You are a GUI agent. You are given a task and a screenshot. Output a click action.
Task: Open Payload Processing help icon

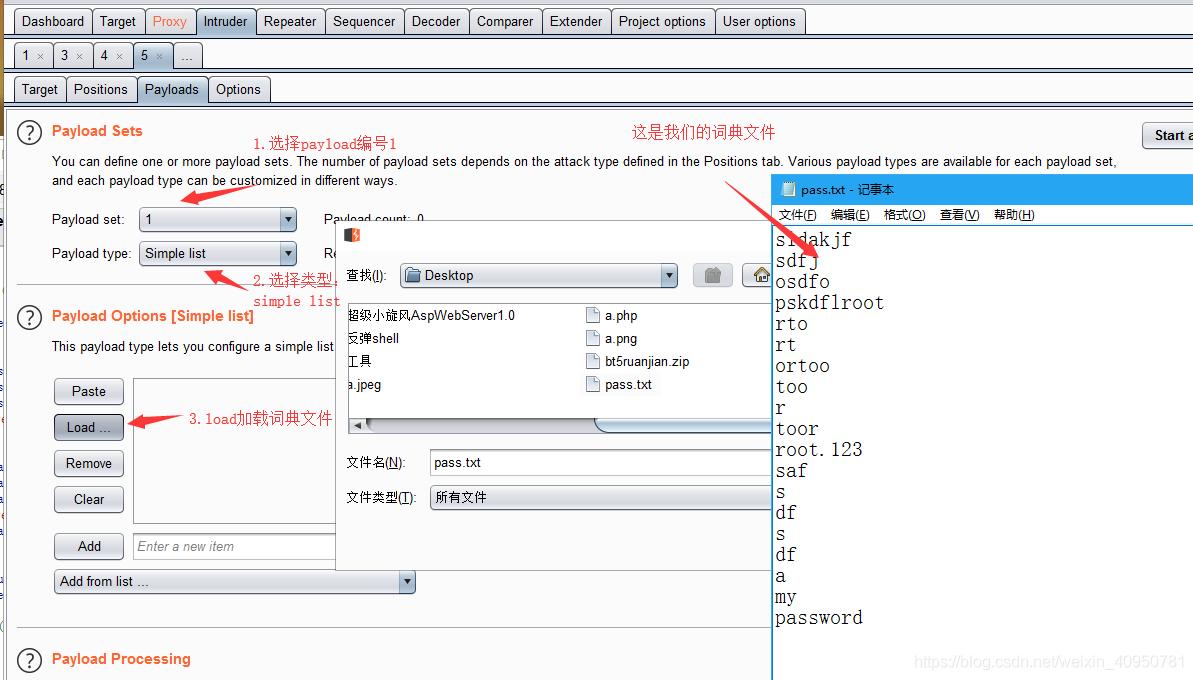click(29, 661)
